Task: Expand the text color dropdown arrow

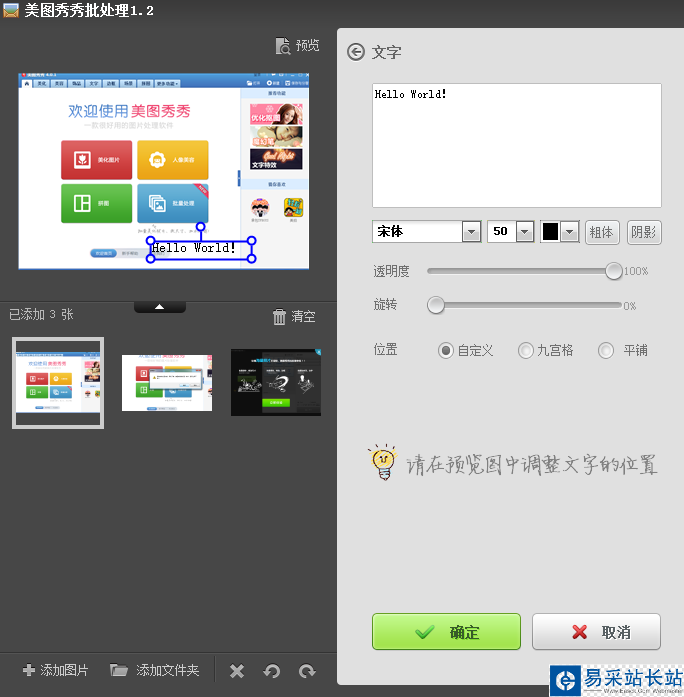Action: tap(570, 232)
